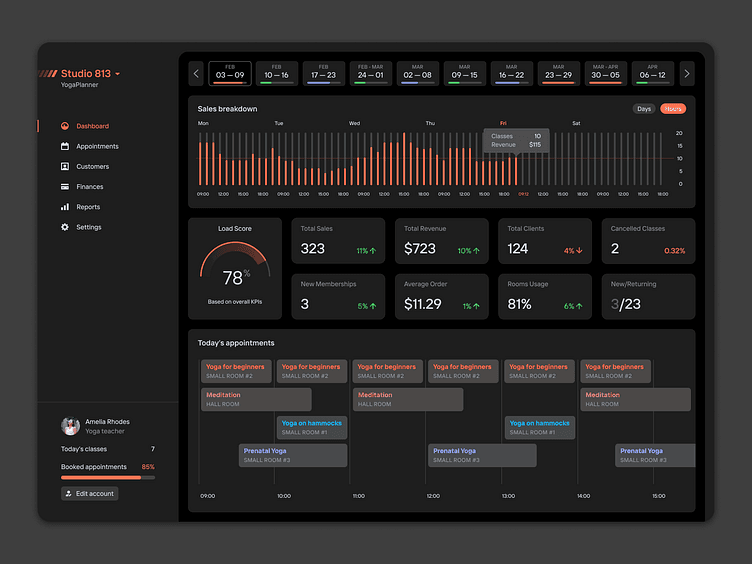Image resolution: width=752 pixels, height=564 pixels.
Task: Switch sales breakdown to Days view
Action: 644,109
